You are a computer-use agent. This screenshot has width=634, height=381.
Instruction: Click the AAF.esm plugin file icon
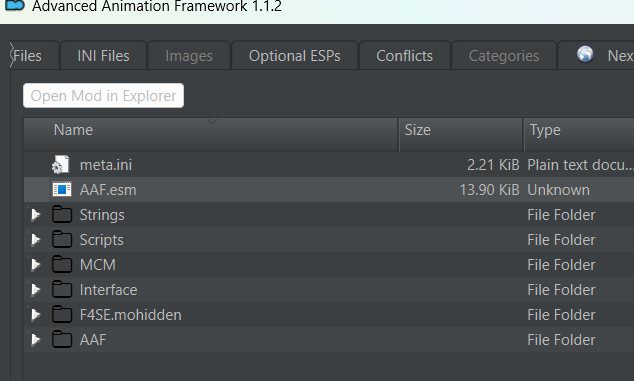click(x=62, y=189)
